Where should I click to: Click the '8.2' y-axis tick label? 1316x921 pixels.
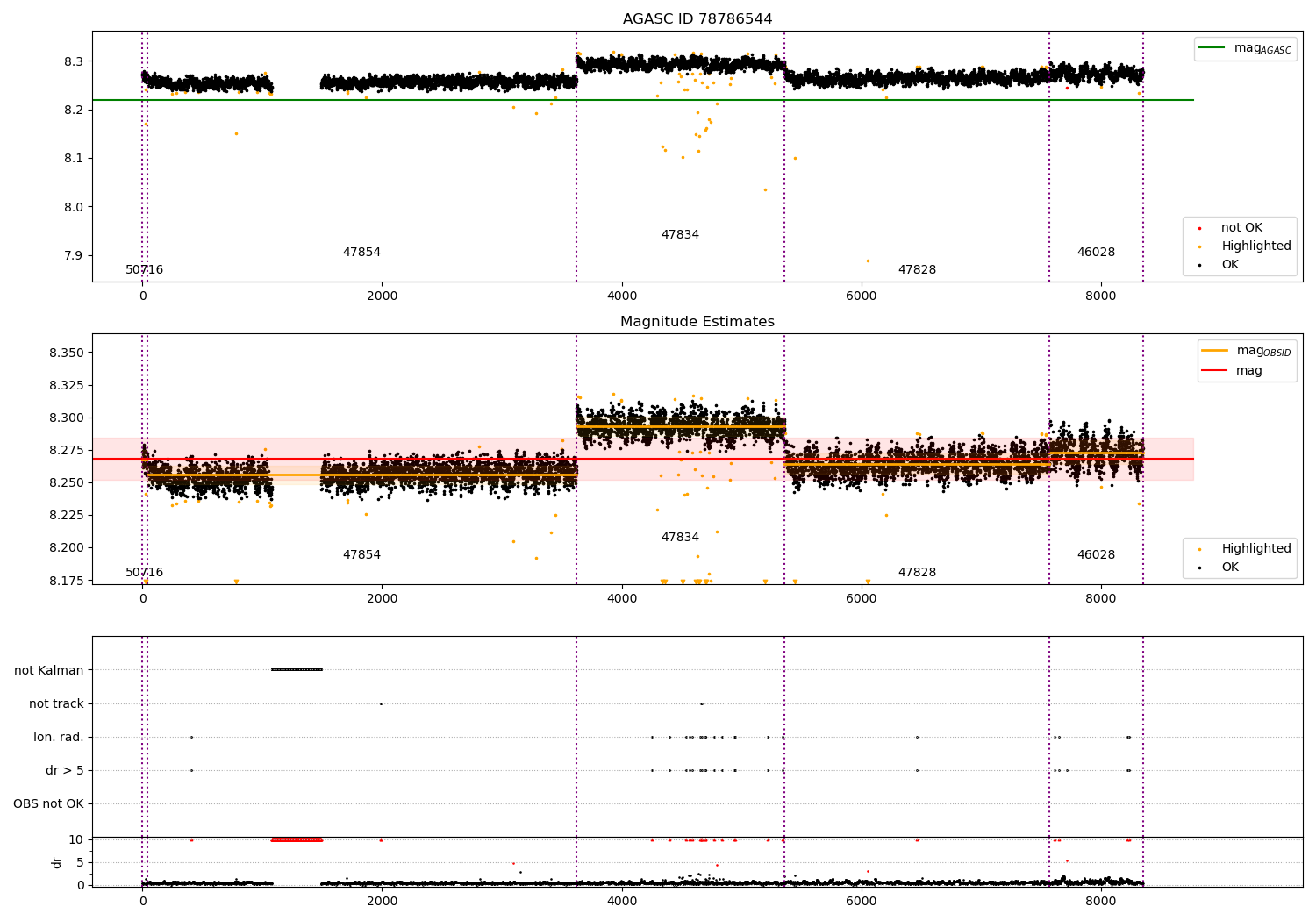74,110
